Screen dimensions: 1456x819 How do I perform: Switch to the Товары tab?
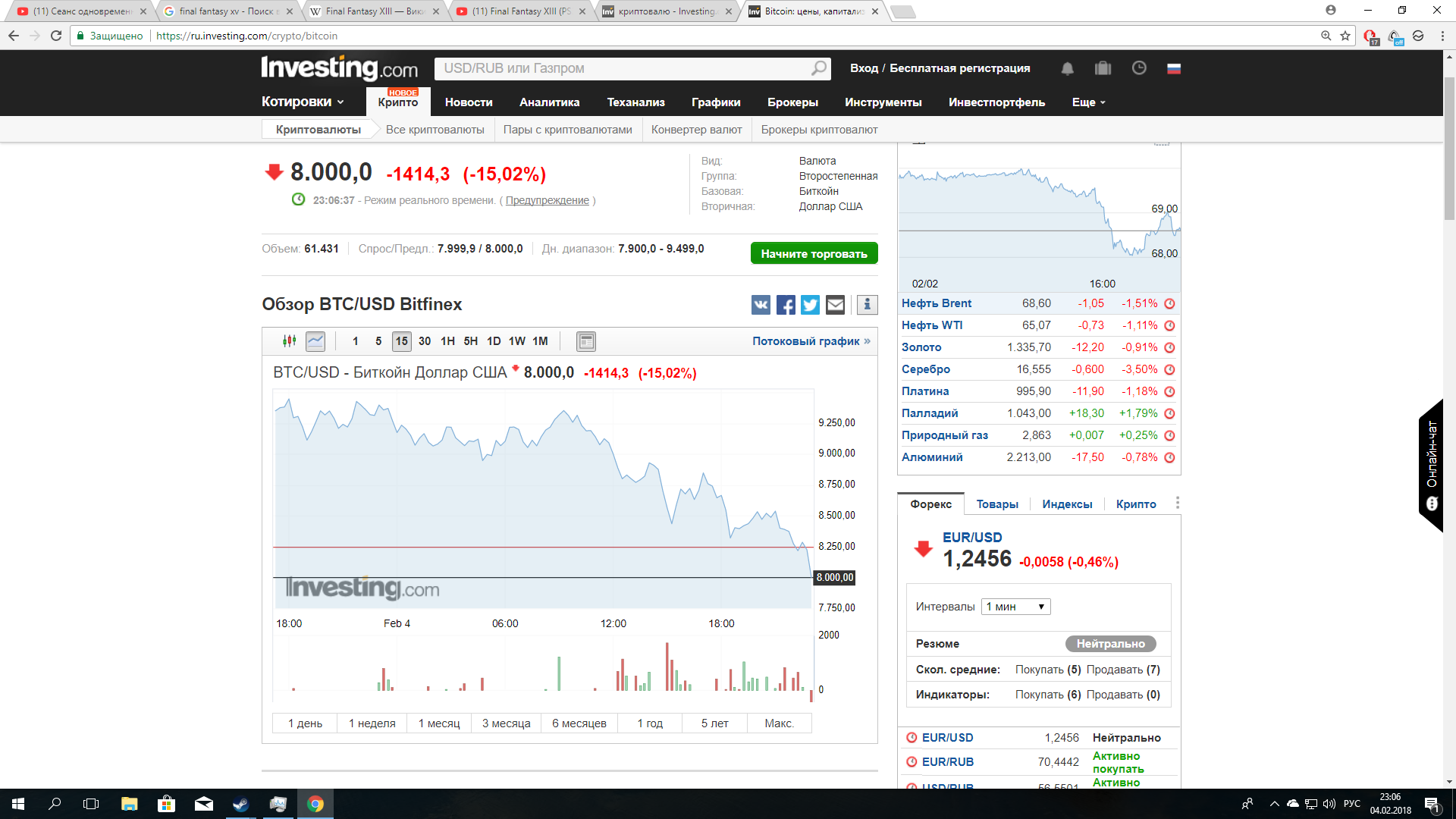(997, 504)
